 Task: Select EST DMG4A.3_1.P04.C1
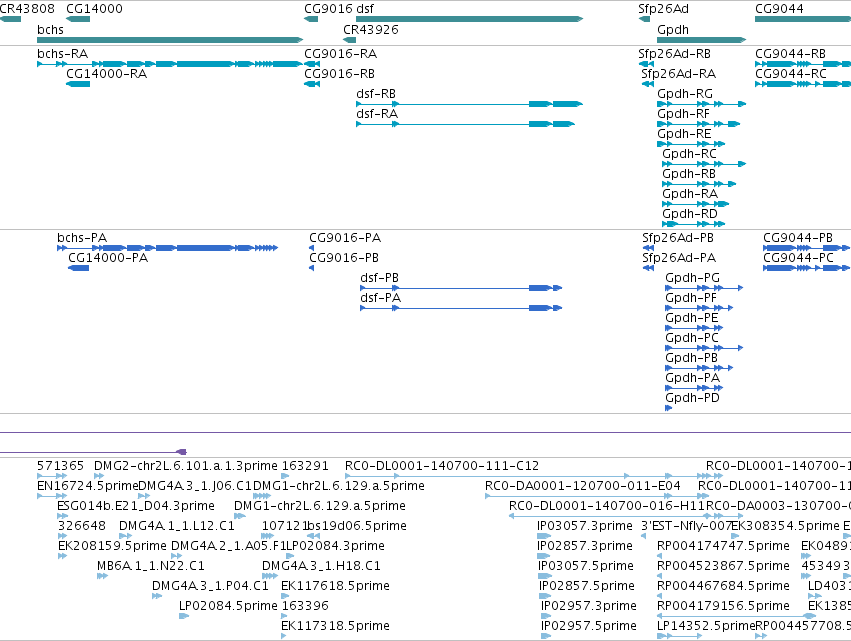click(157, 596)
